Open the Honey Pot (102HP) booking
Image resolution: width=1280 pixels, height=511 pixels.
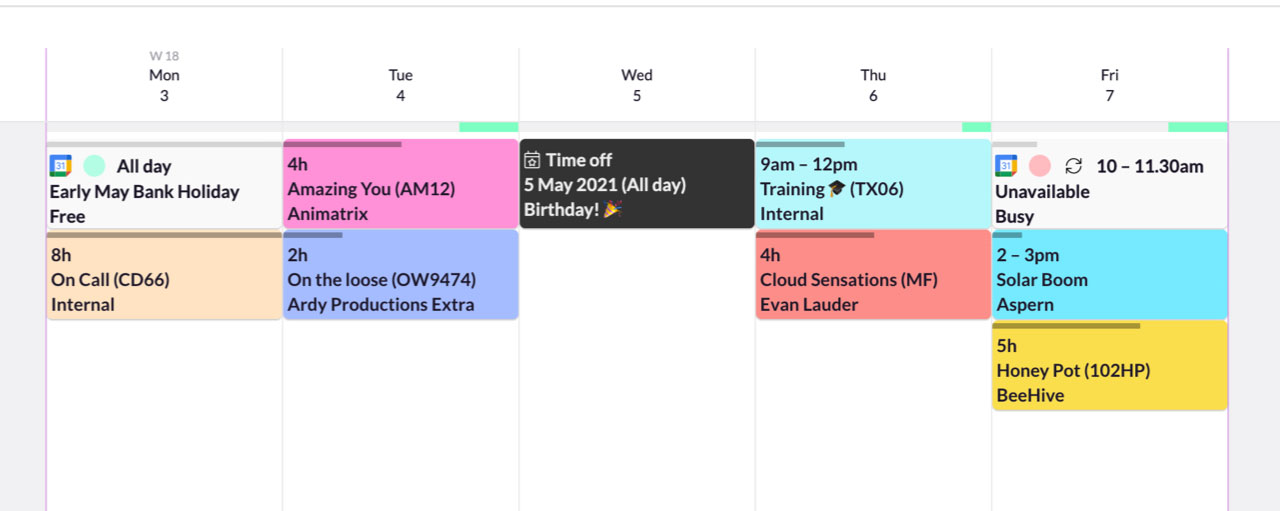click(1110, 365)
